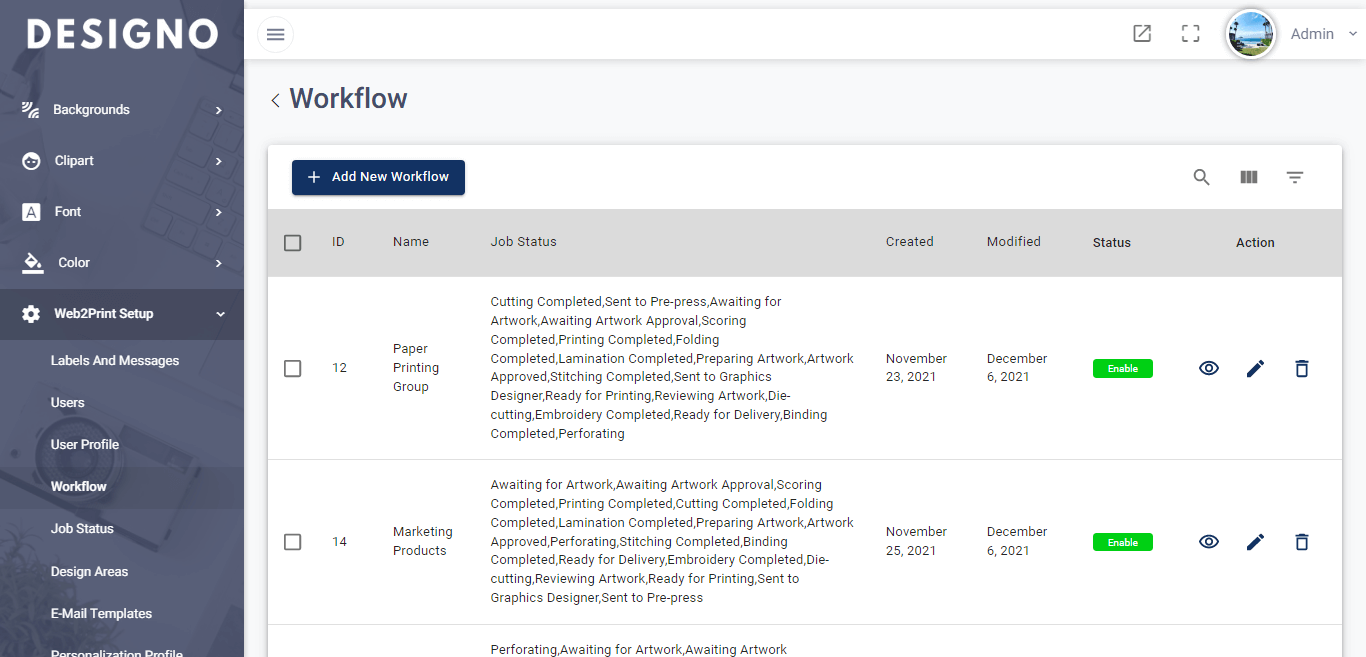Screen dimensions: 1366x657
Task: Click the Admin profile avatar picture
Action: (1250, 33)
